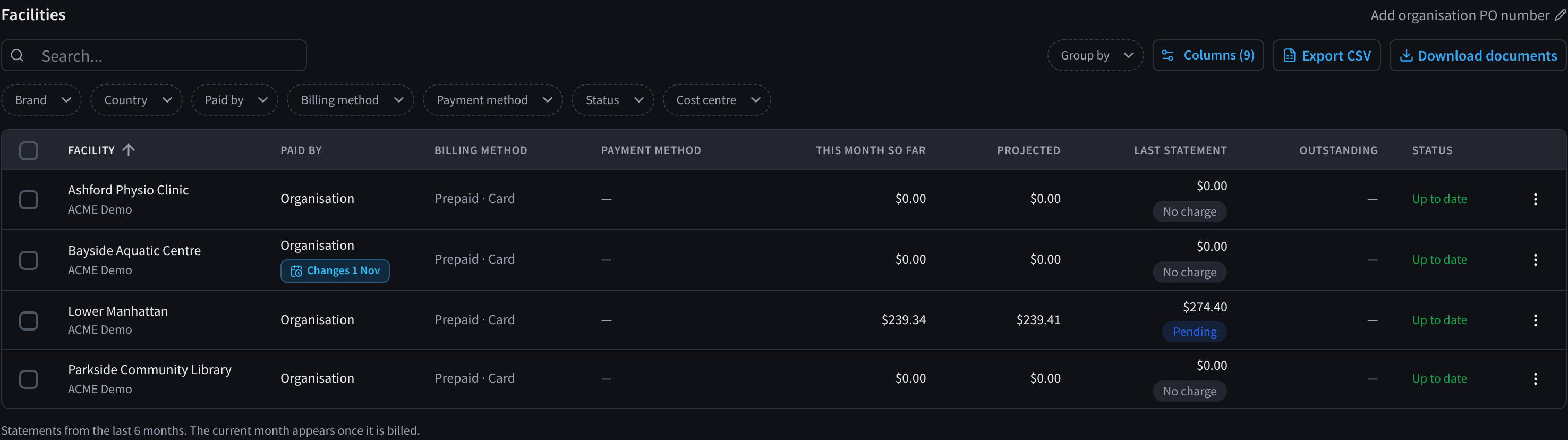Open the three-dot menu for Parkside Community Library
The width and height of the screenshot is (1568, 440).
click(x=1535, y=378)
